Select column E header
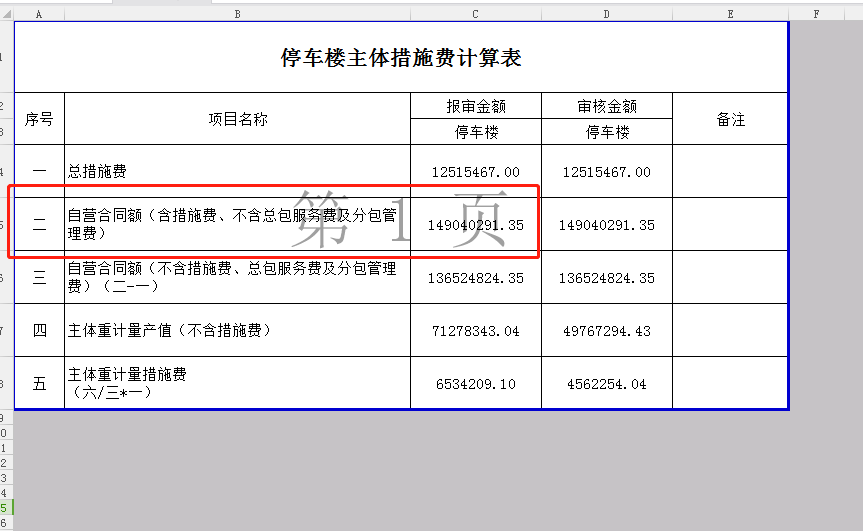863x531 pixels. click(x=730, y=14)
